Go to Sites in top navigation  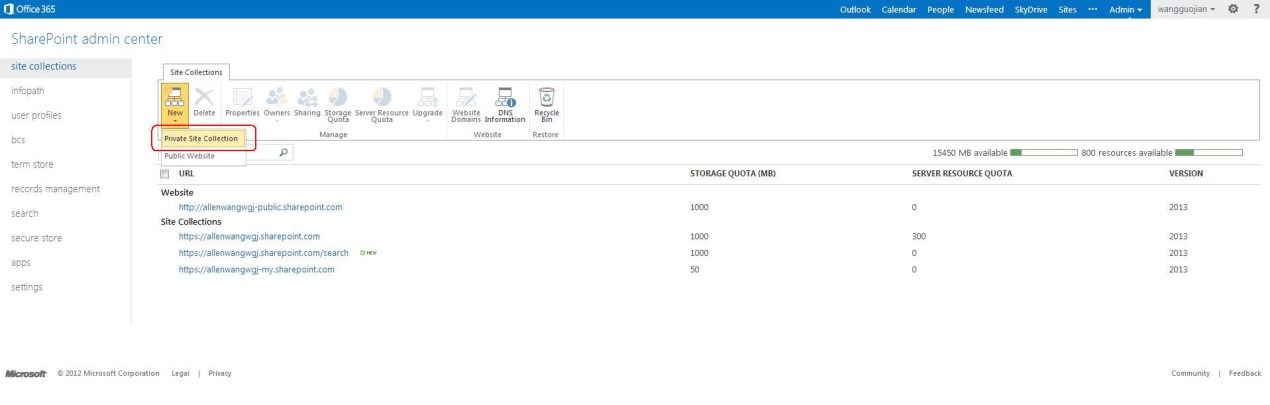pos(1068,10)
